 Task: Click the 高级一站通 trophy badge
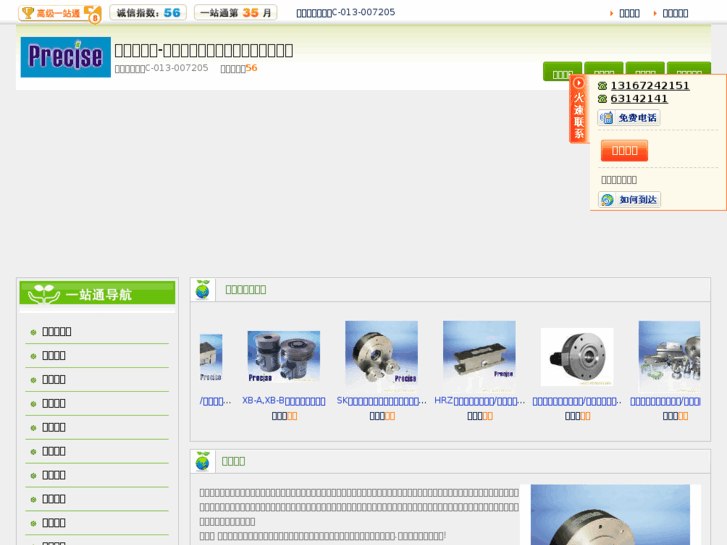coord(59,13)
